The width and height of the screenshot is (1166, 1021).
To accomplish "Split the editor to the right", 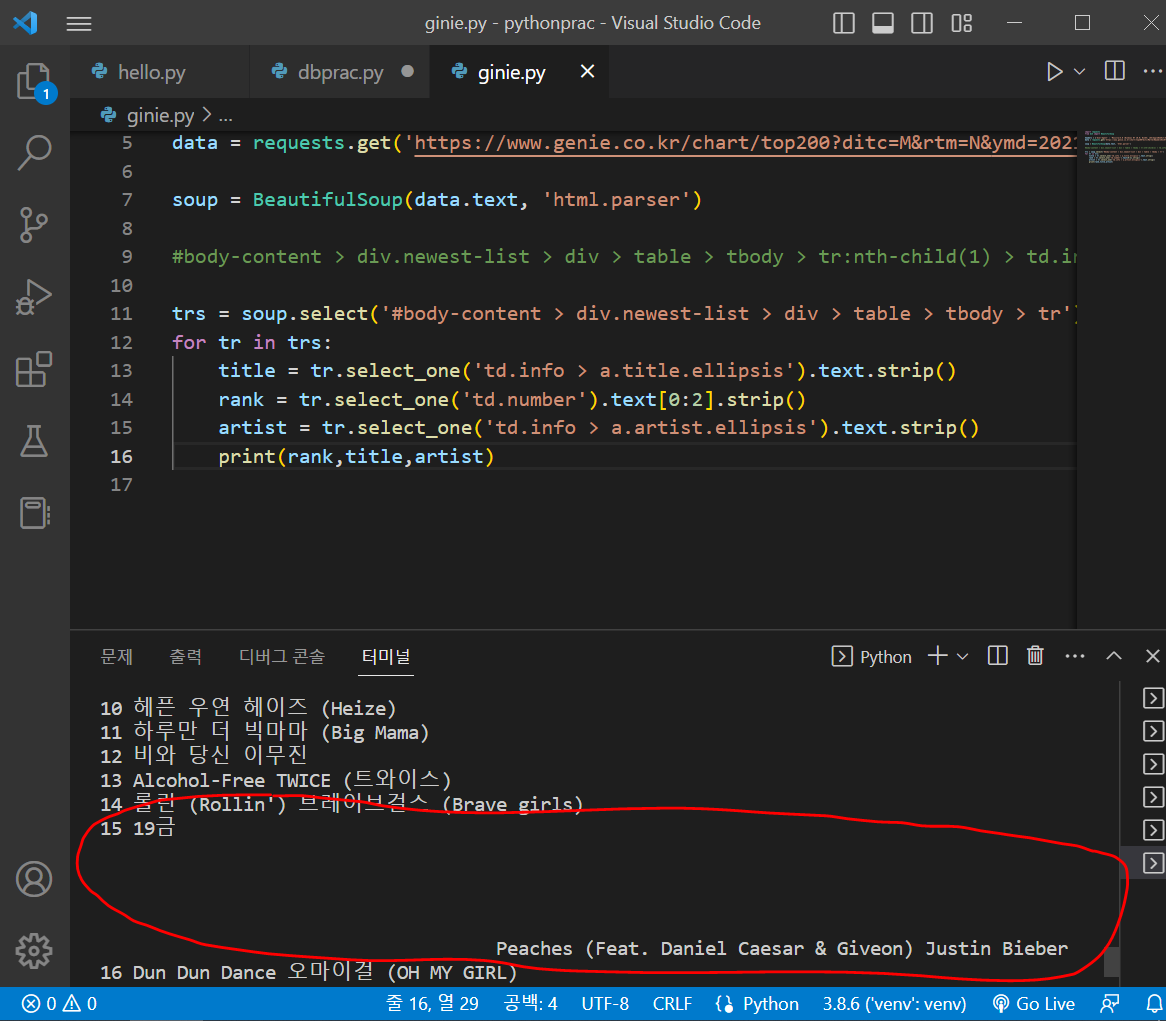I will tap(1115, 71).
